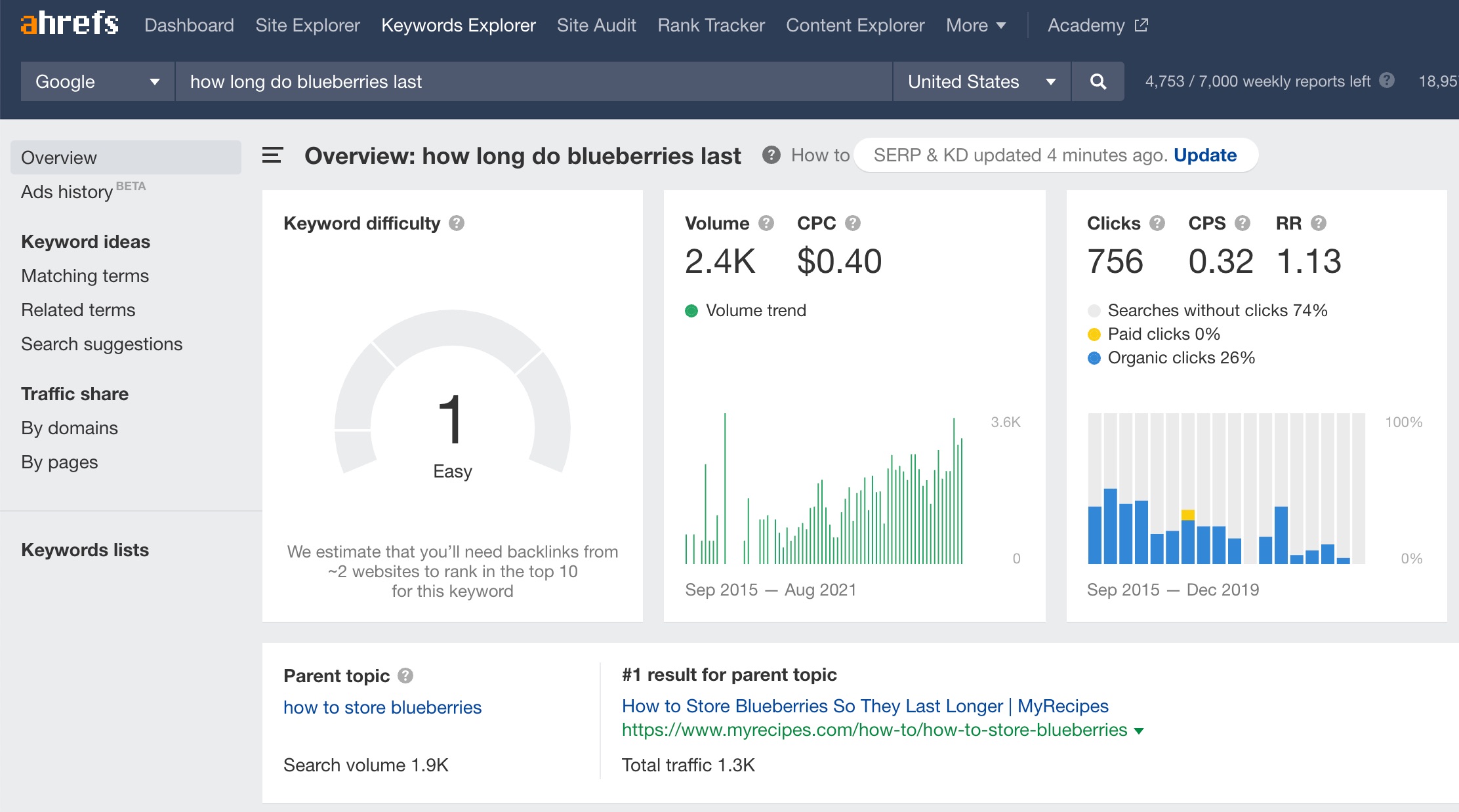The image size is (1459, 812).
Task: Open Content Explorer
Action: [855, 25]
